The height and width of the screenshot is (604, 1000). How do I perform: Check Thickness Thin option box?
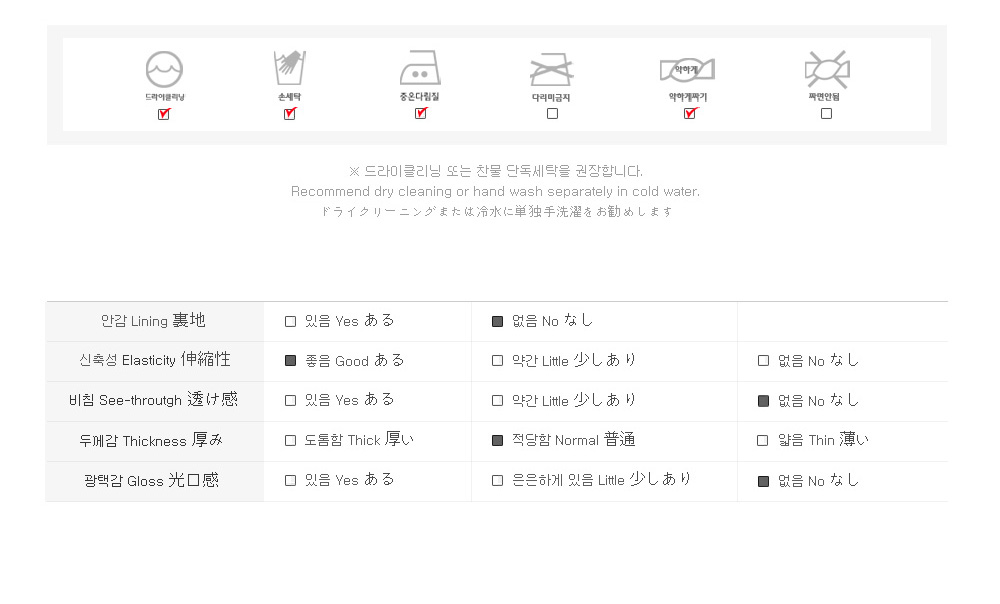click(763, 441)
